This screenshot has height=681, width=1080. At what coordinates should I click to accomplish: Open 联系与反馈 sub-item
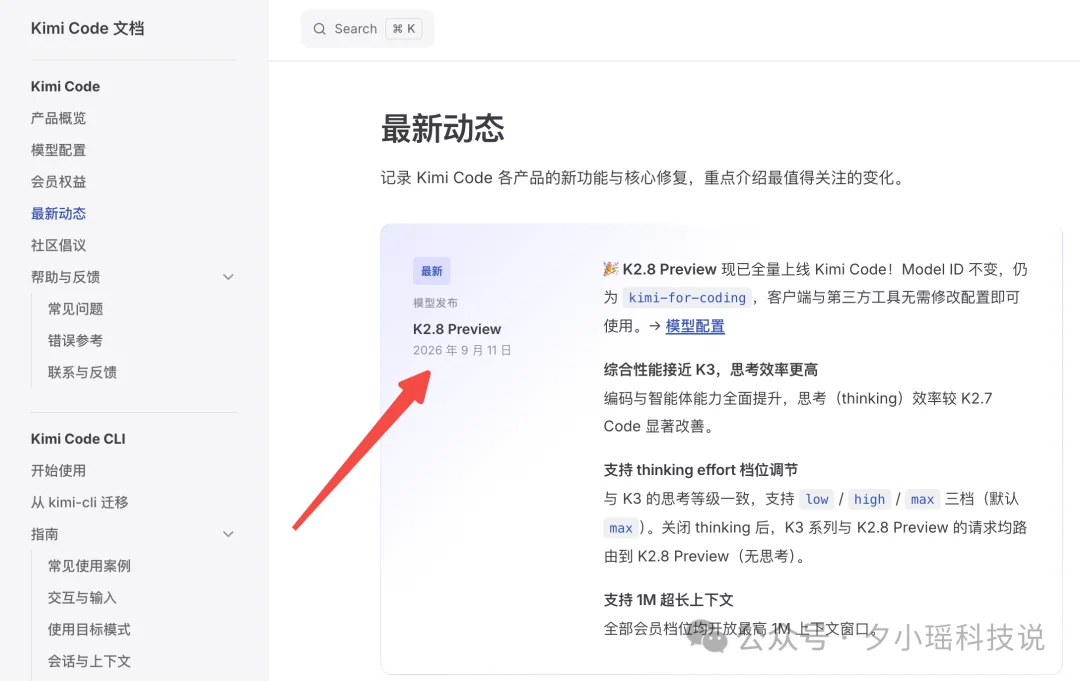[82, 372]
